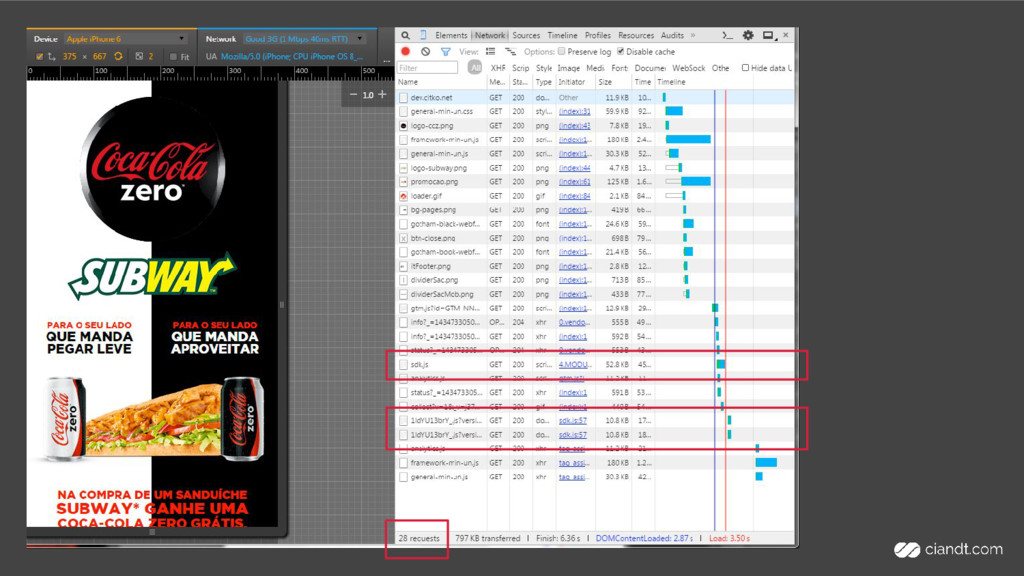Click the red record network log button
This screenshot has width=1024, height=576.
coord(406,52)
